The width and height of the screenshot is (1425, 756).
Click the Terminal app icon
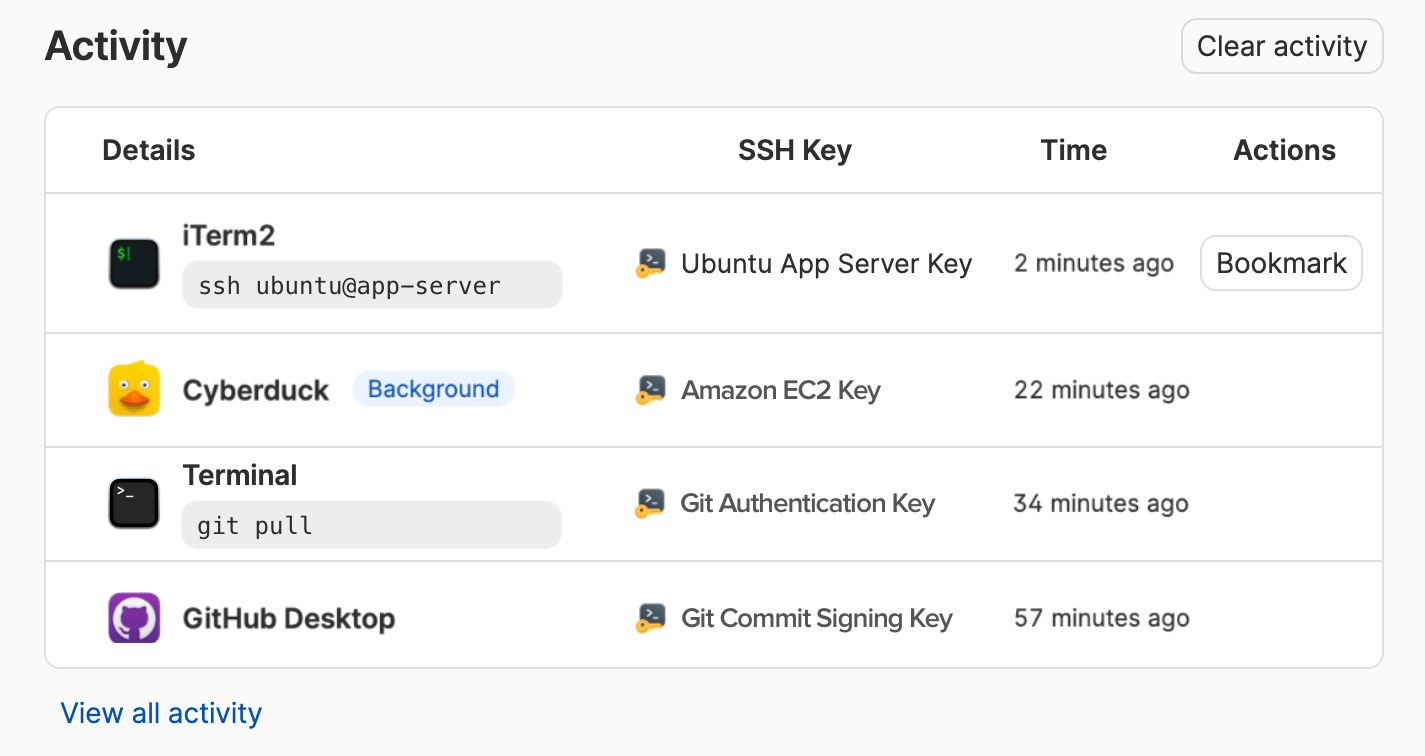point(134,504)
